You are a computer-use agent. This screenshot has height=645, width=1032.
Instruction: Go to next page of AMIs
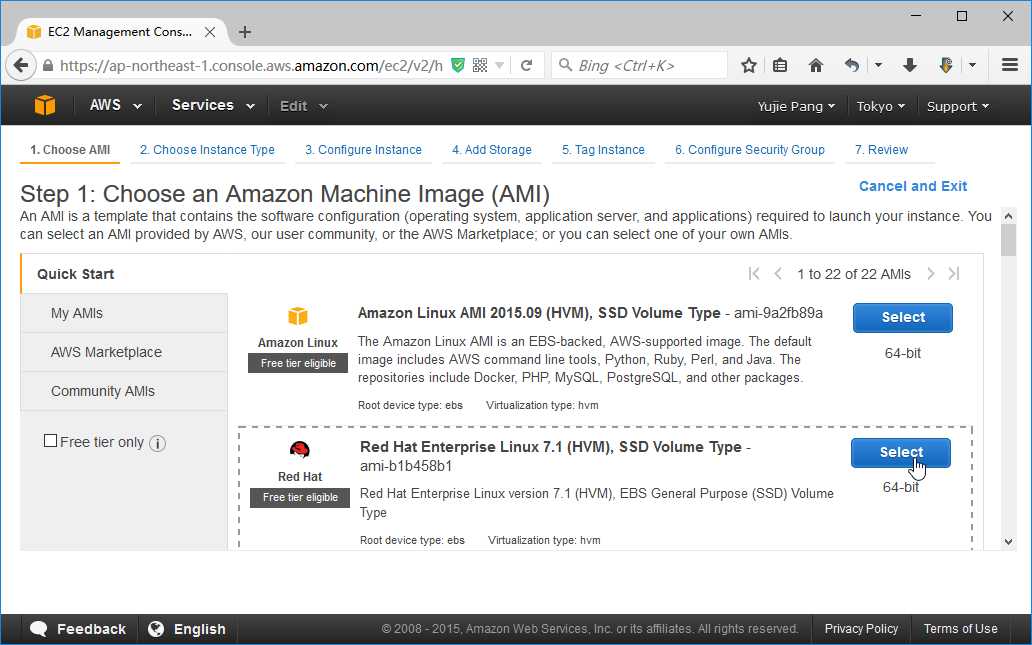(931, 274)
